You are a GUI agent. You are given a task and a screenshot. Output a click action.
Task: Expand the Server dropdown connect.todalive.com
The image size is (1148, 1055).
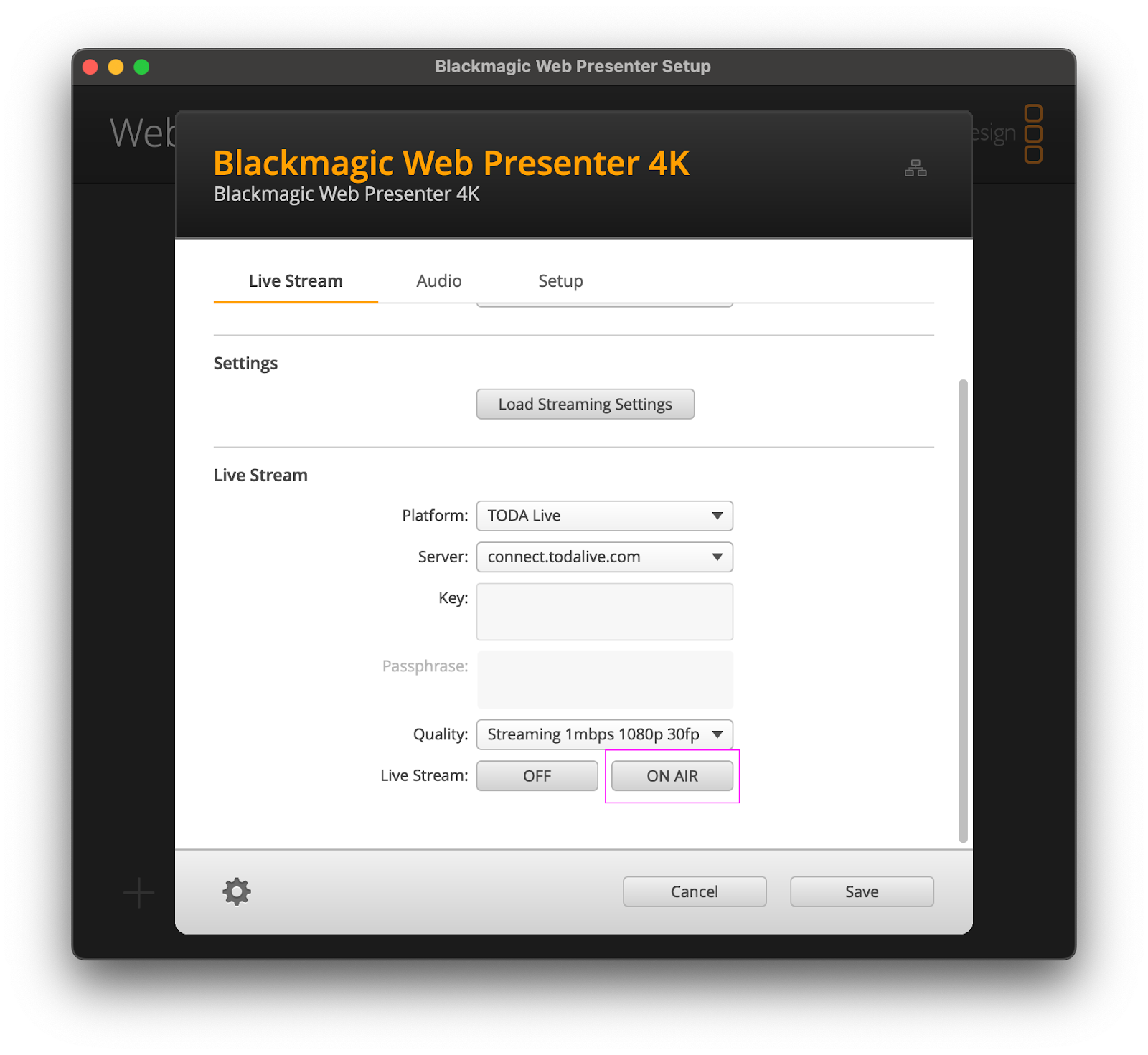click(605, 557)
